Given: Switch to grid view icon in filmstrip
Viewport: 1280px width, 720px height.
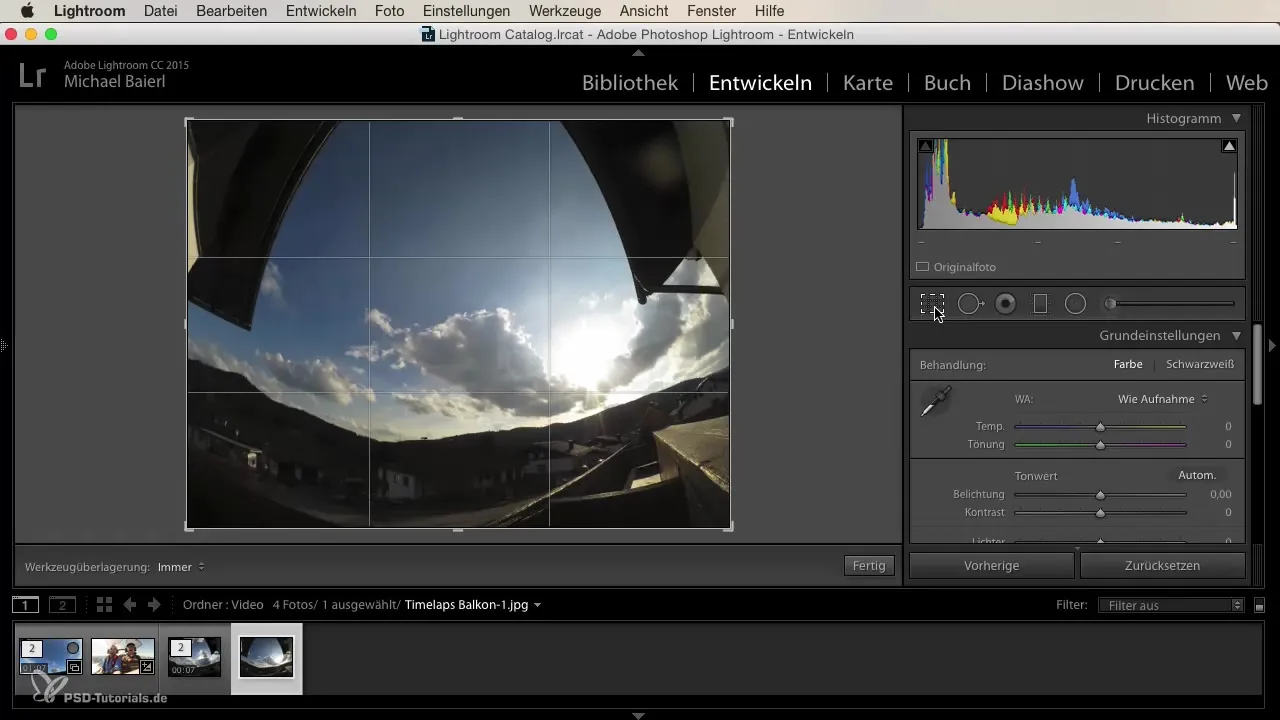Looking at the screenshot, I should [104, 605].
